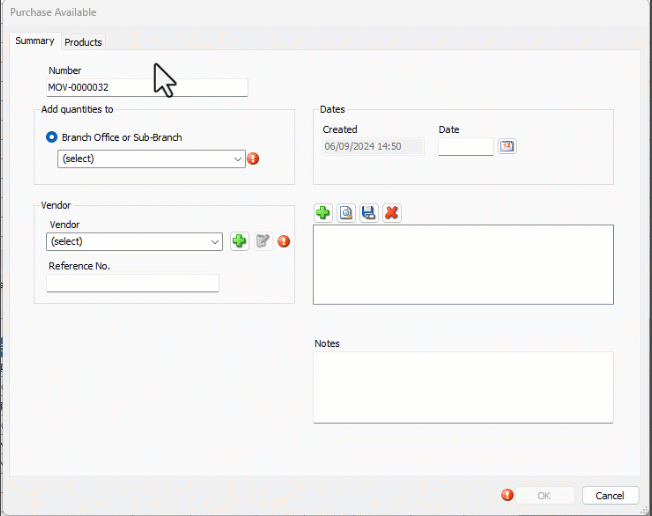652x516 pixels.
Task: Open the Vendor (select) dropdown
Action: (x=134, y=241)
